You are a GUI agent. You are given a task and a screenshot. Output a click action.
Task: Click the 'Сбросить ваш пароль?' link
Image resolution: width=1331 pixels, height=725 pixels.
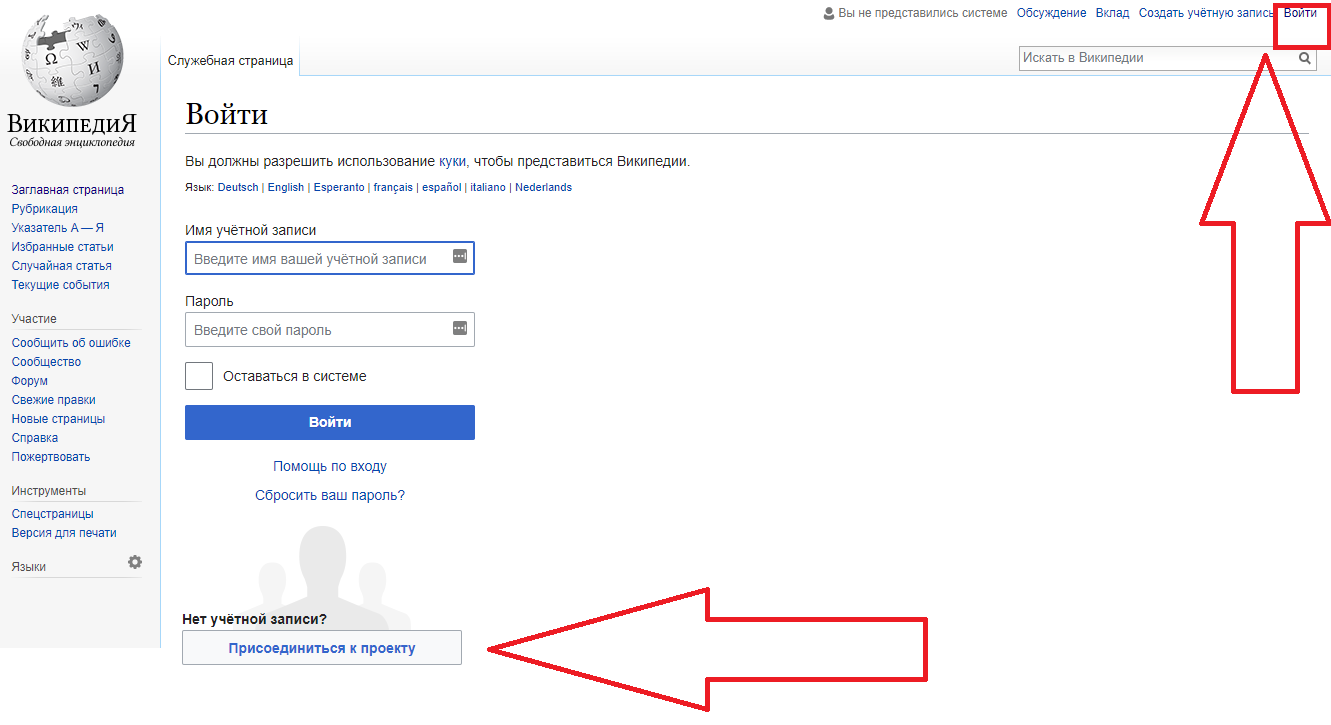[x=330, y=495]
